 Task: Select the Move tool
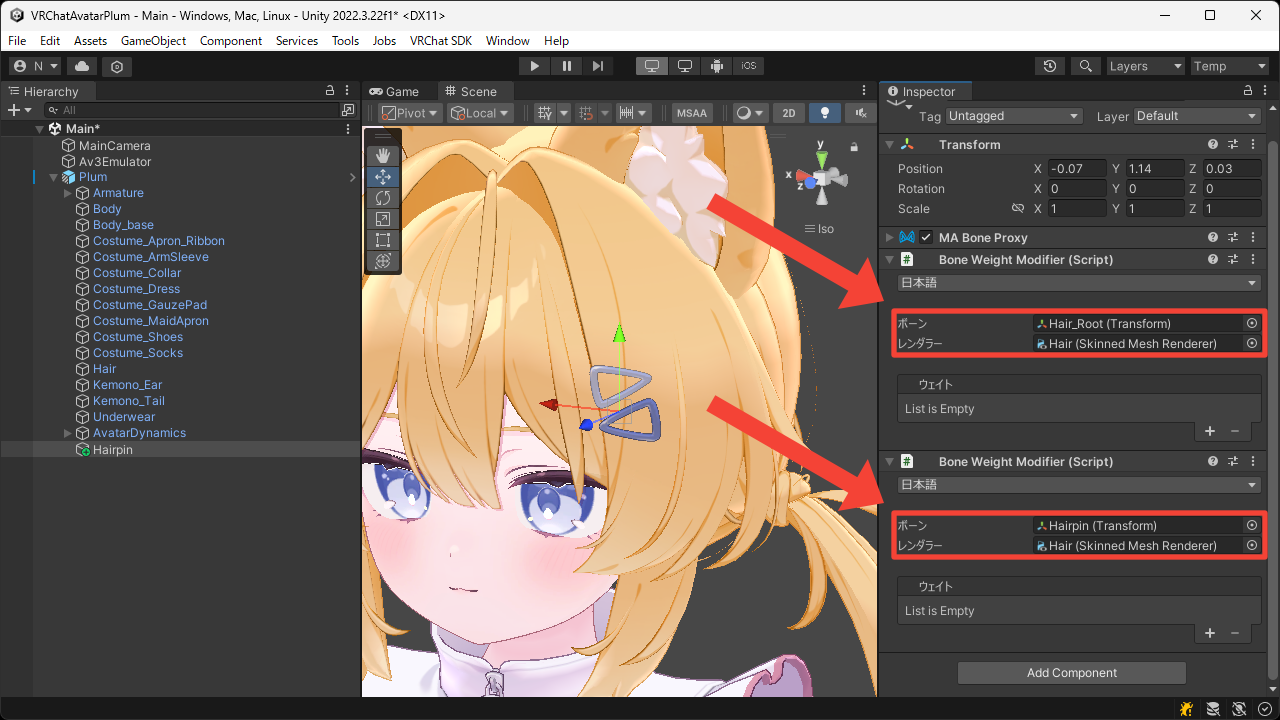coord(383,176)
